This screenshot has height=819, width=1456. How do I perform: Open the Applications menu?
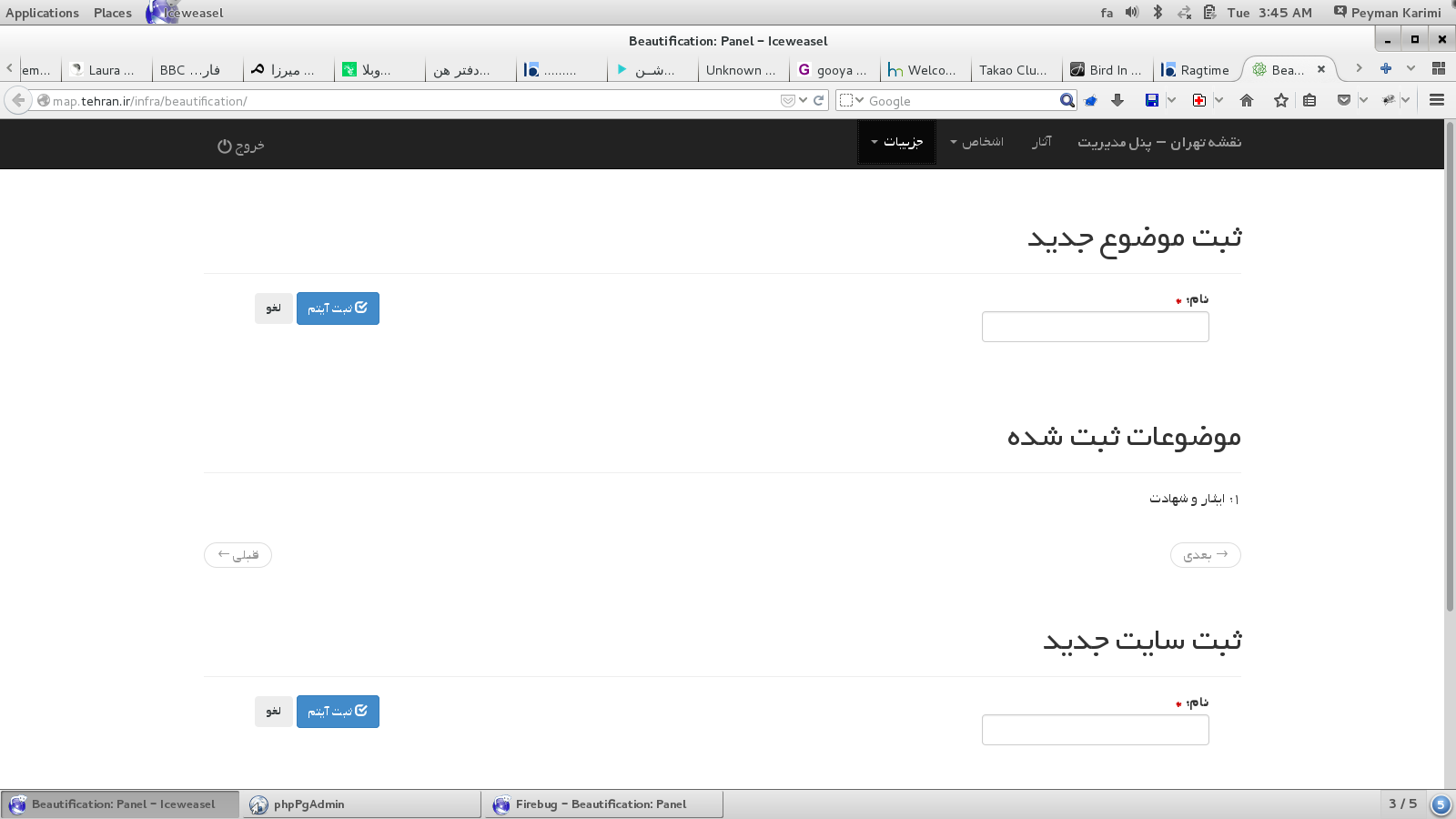[x=42, y=13]
